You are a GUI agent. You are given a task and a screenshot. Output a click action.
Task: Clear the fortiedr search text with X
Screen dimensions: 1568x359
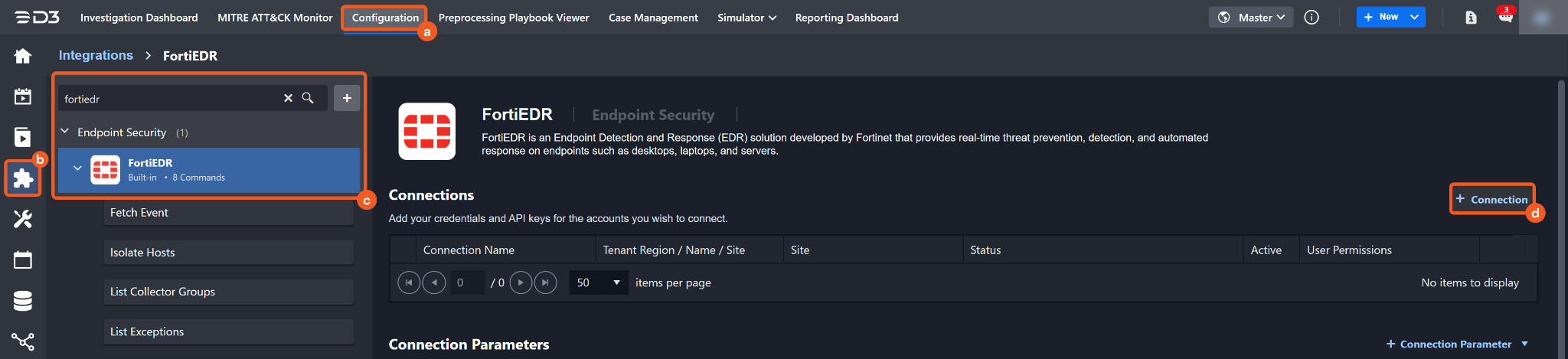(288, 98)
